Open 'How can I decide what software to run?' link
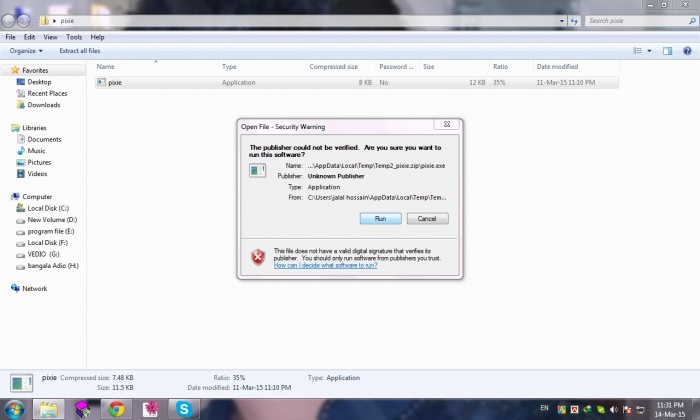The height and width of the screenshot is (420, 700). pyautogui.click(x=325, y=265)
